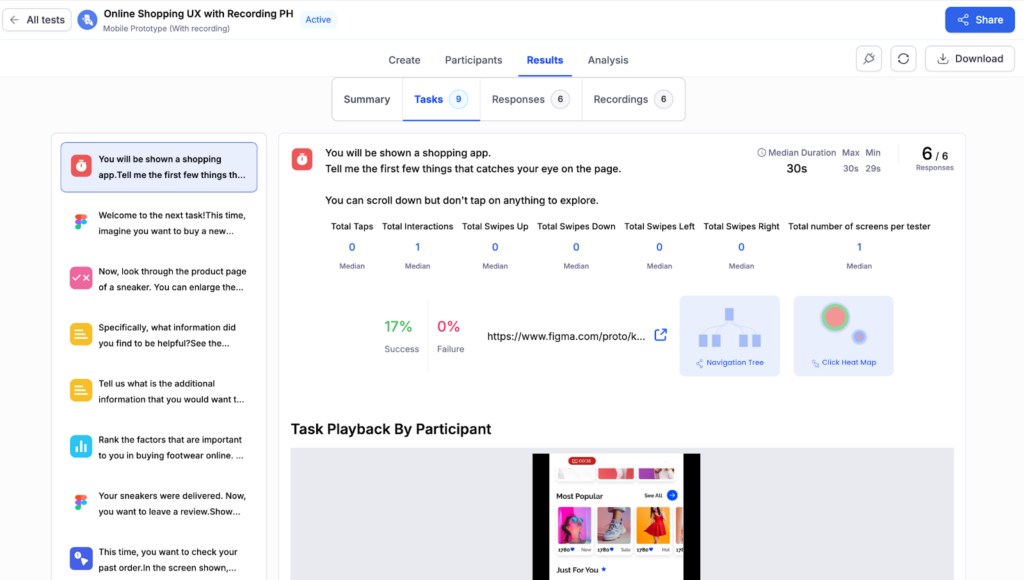Viewport: 1024px width, 580px height.
Task: Switch to the Summary tab
Action: [x=366, y=99]
